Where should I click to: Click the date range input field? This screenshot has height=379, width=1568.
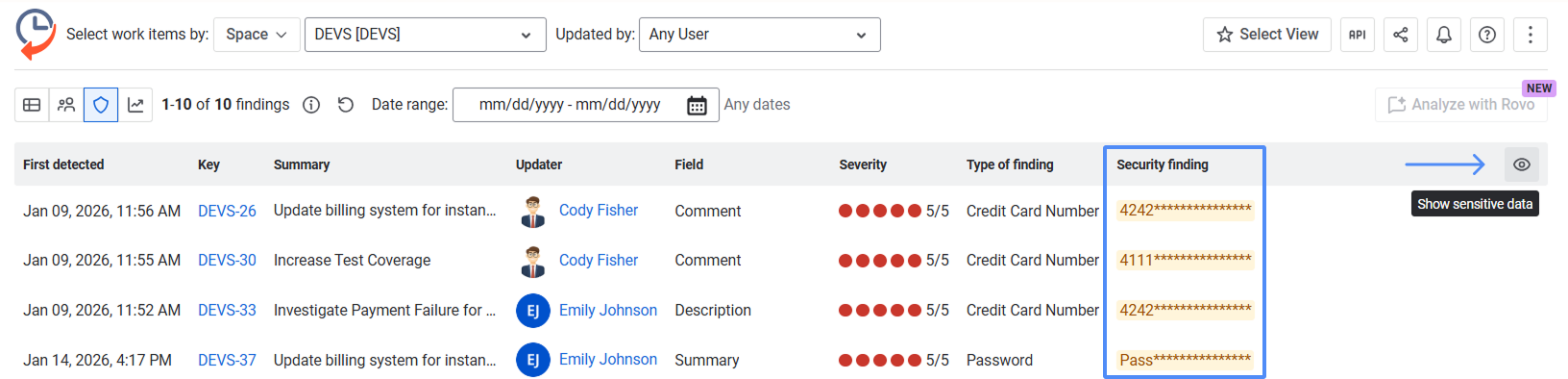[585, 105]
